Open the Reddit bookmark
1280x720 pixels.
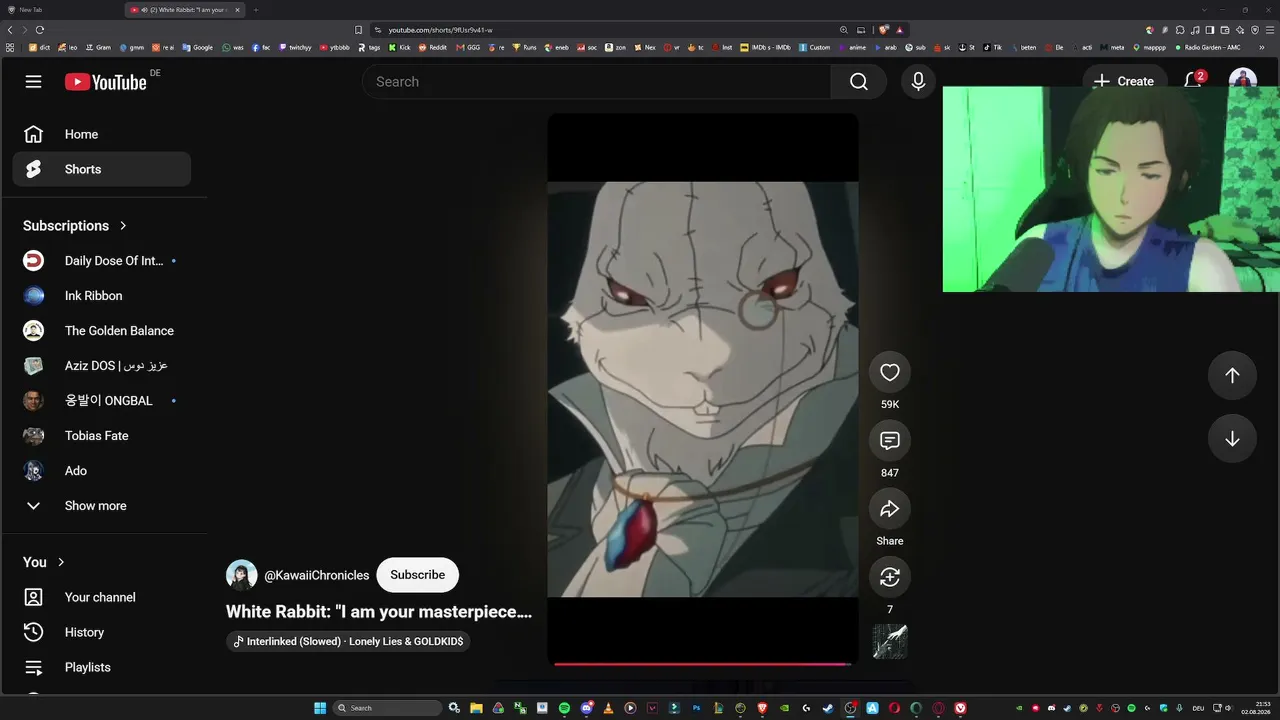coord(433,47)
